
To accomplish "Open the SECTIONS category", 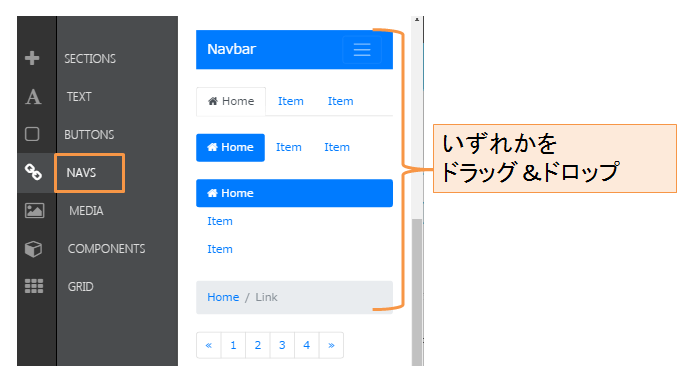I will 90,59.
